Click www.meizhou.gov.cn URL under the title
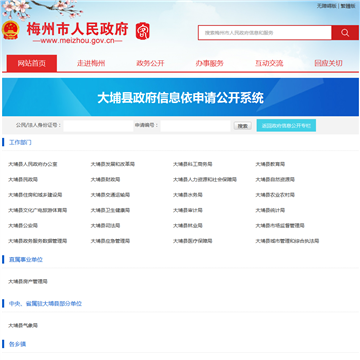The width and height of the screenshot is (360, 360). tap(77, 41)
